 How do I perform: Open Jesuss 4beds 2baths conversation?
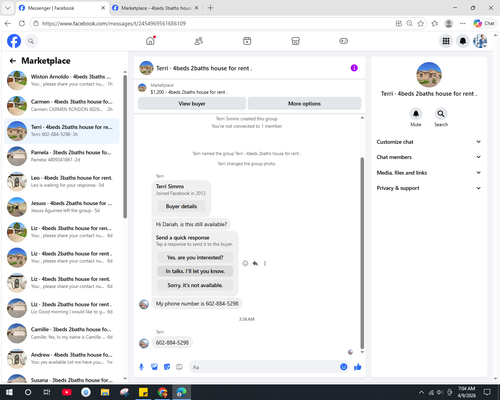(x=62, y=207)
